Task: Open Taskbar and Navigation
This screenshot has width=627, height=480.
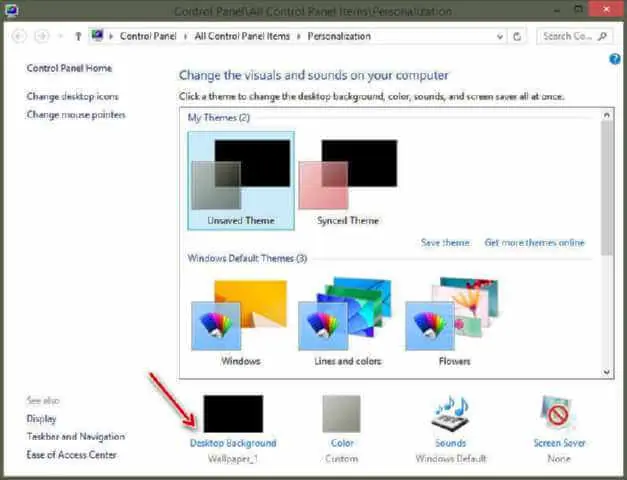Action: click(76, 437)
